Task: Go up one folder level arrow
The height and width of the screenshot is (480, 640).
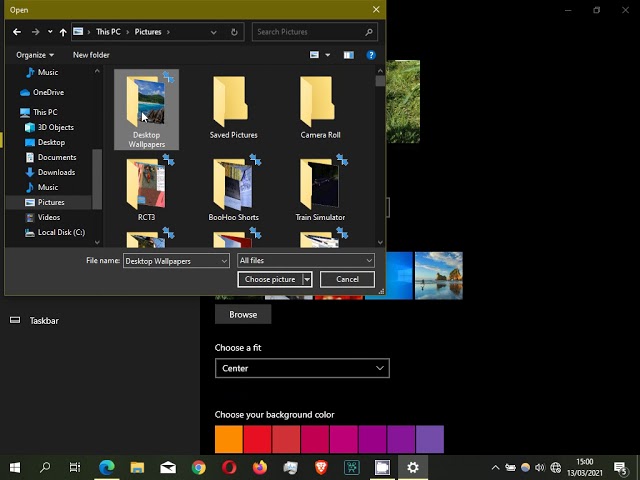Action: point(63,32)
